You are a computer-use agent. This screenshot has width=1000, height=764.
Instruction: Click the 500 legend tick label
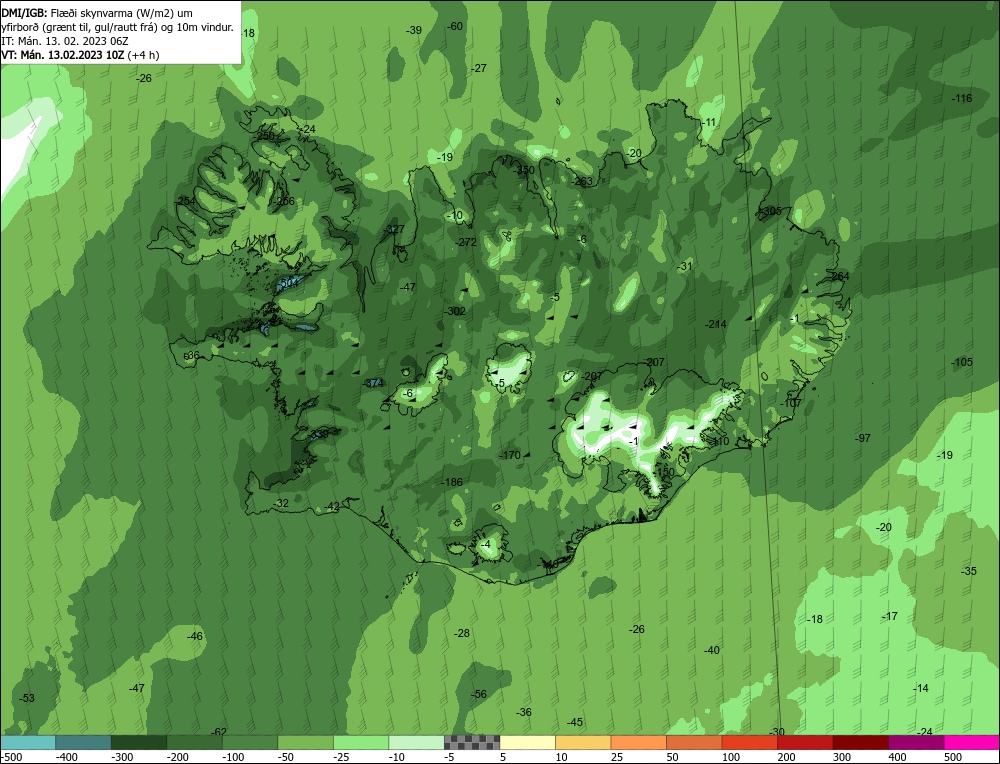(952, 758)
